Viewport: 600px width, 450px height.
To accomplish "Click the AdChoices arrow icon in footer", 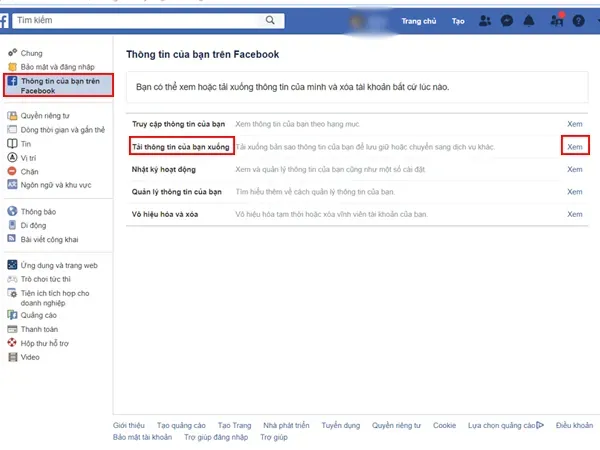I will [540, 425].
